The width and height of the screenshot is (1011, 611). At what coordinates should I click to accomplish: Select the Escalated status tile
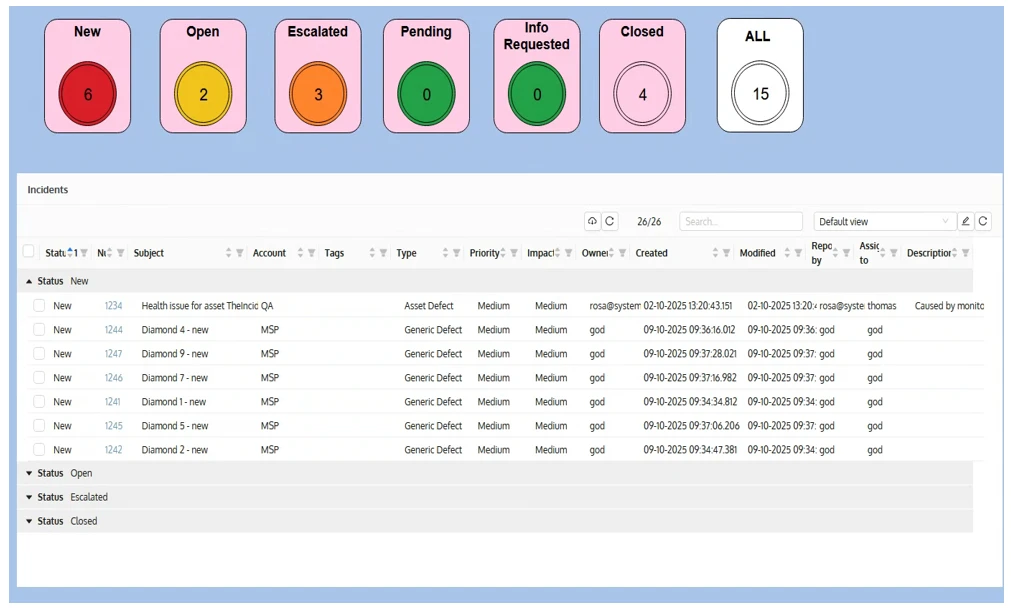click(318, 76)
